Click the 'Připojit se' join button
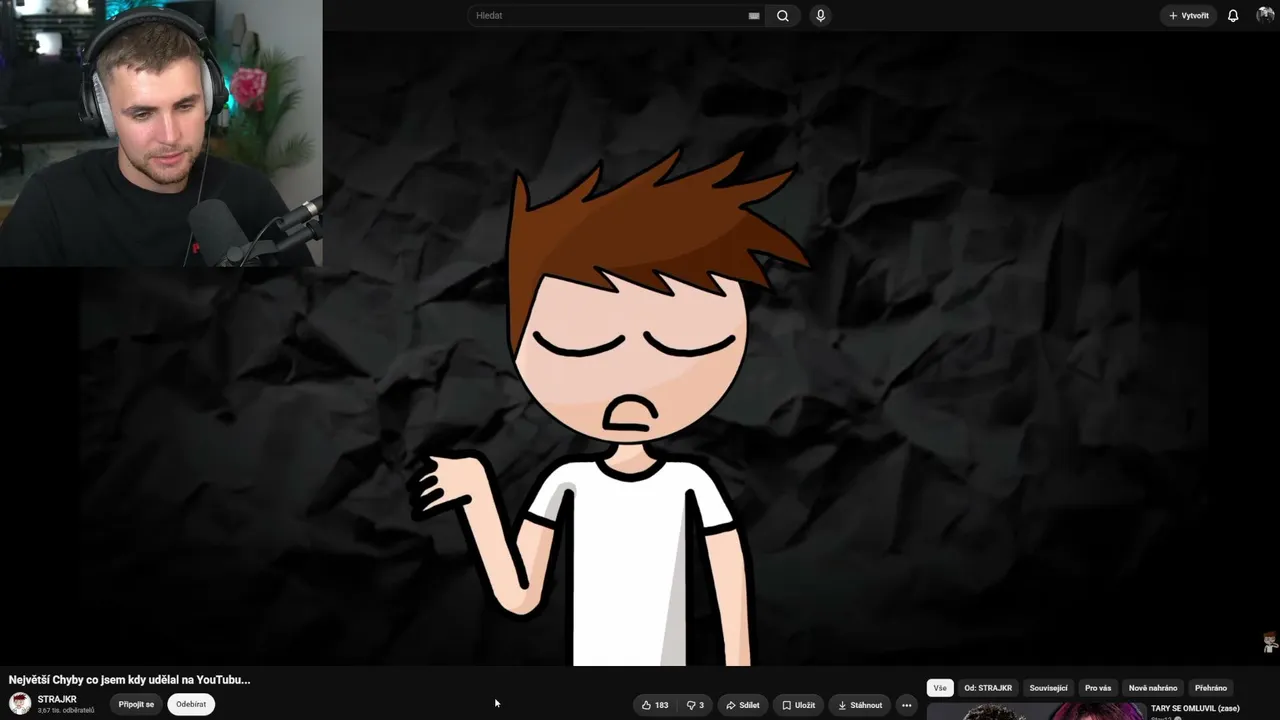Viewport: 1280px width, 720px height. point(136,704)
